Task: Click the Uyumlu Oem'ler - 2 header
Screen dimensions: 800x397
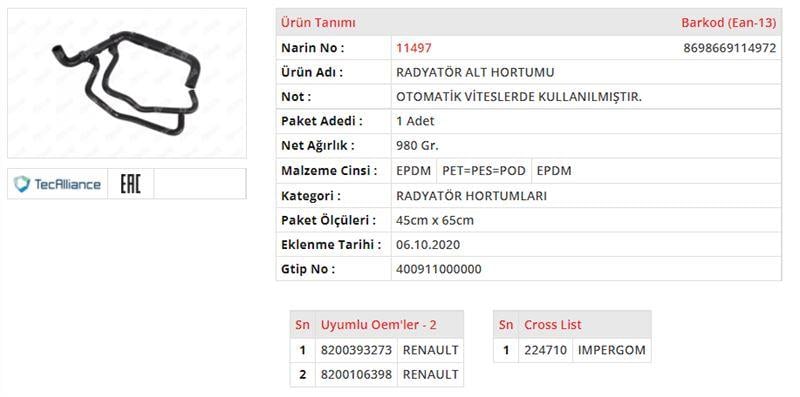Action: point(379,325)
